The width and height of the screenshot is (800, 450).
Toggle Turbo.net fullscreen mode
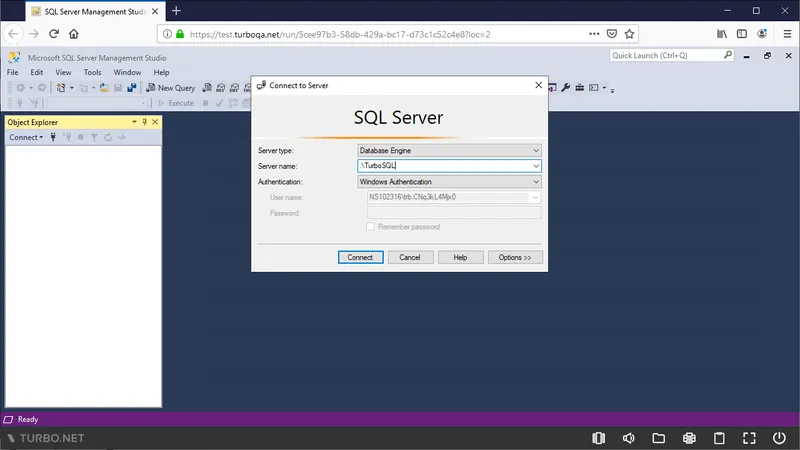coord(749,438)
